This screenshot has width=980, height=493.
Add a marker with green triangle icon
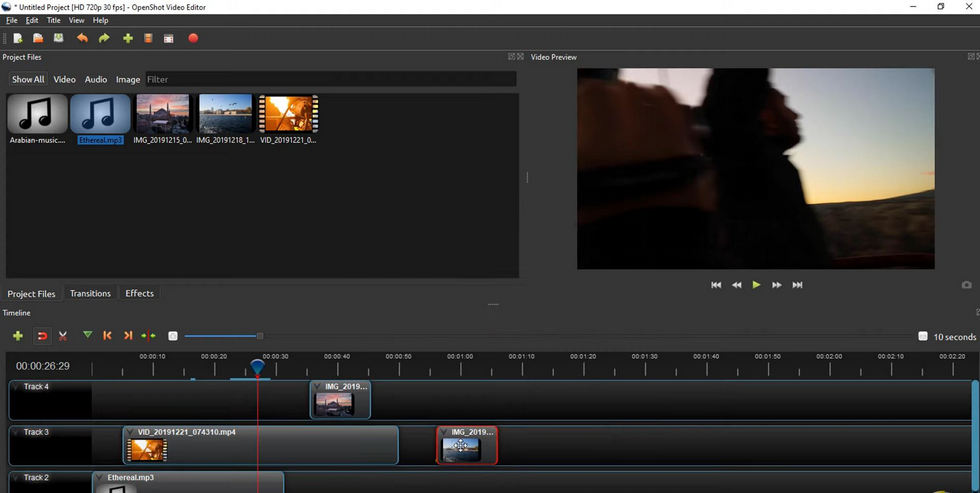tap(87, 336)
